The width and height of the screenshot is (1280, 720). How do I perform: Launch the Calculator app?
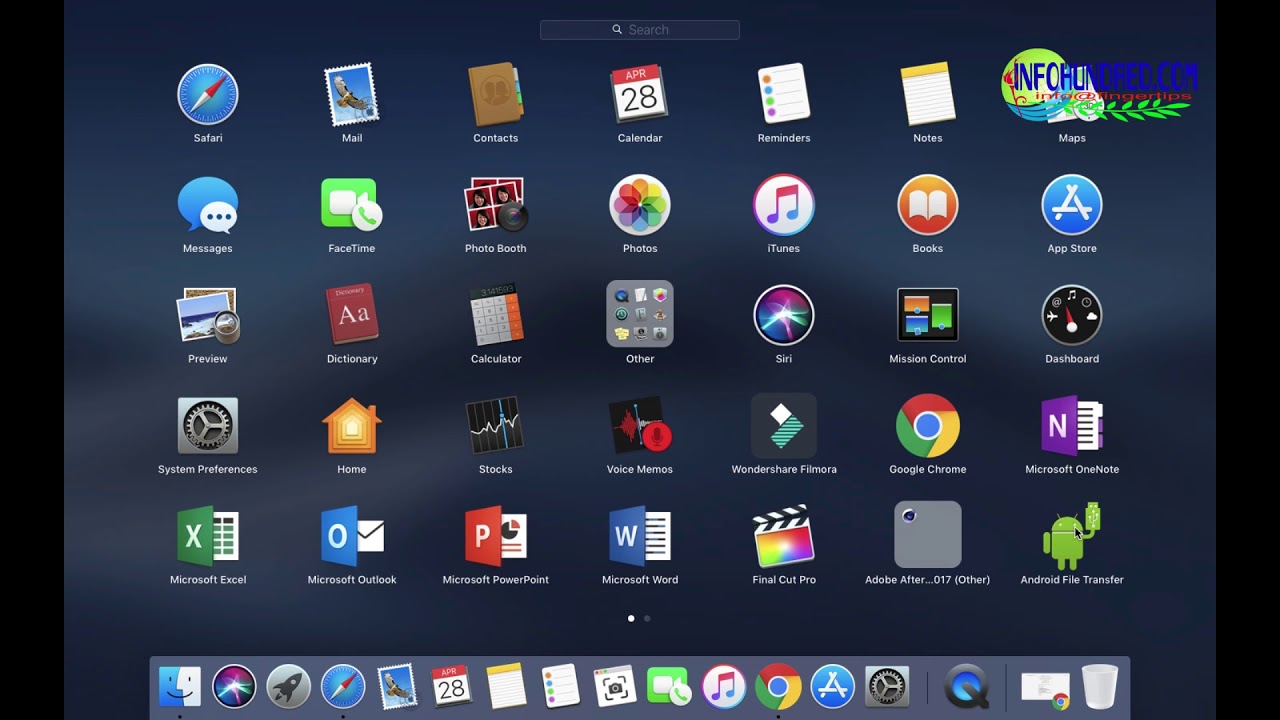(x=496, y=315)
